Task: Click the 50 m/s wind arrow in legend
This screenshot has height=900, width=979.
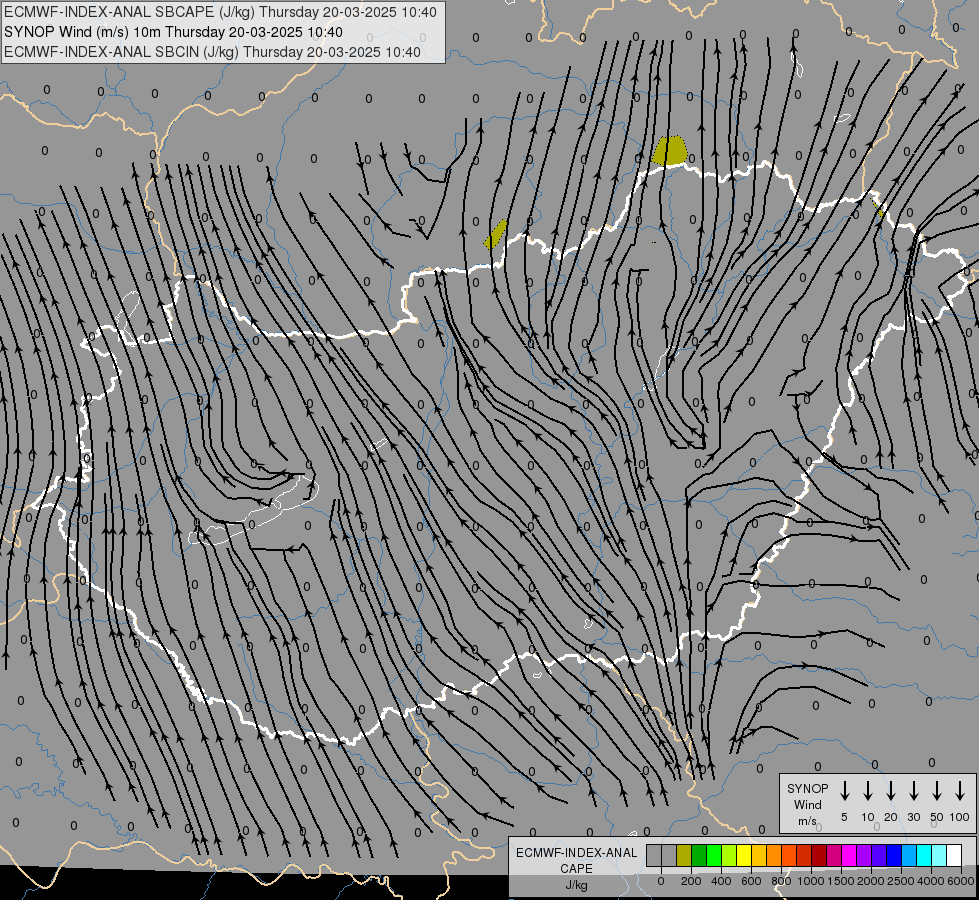Action: (x=937, y=791)
